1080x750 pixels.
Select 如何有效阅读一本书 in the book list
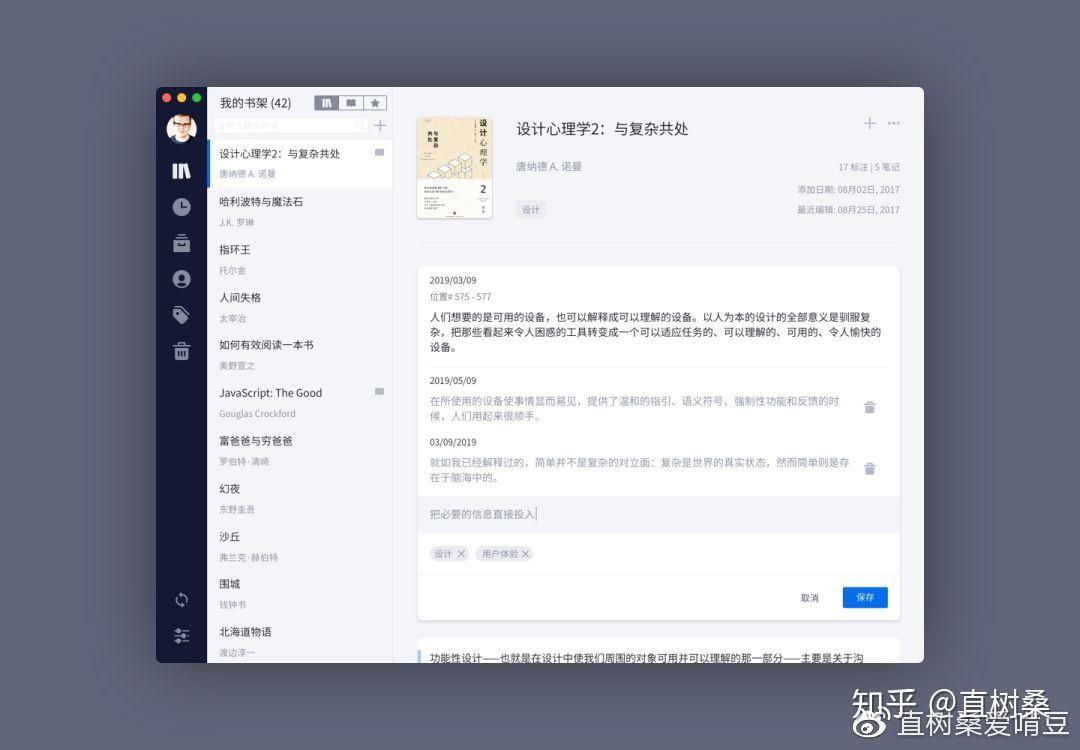[x=300, y=355]
